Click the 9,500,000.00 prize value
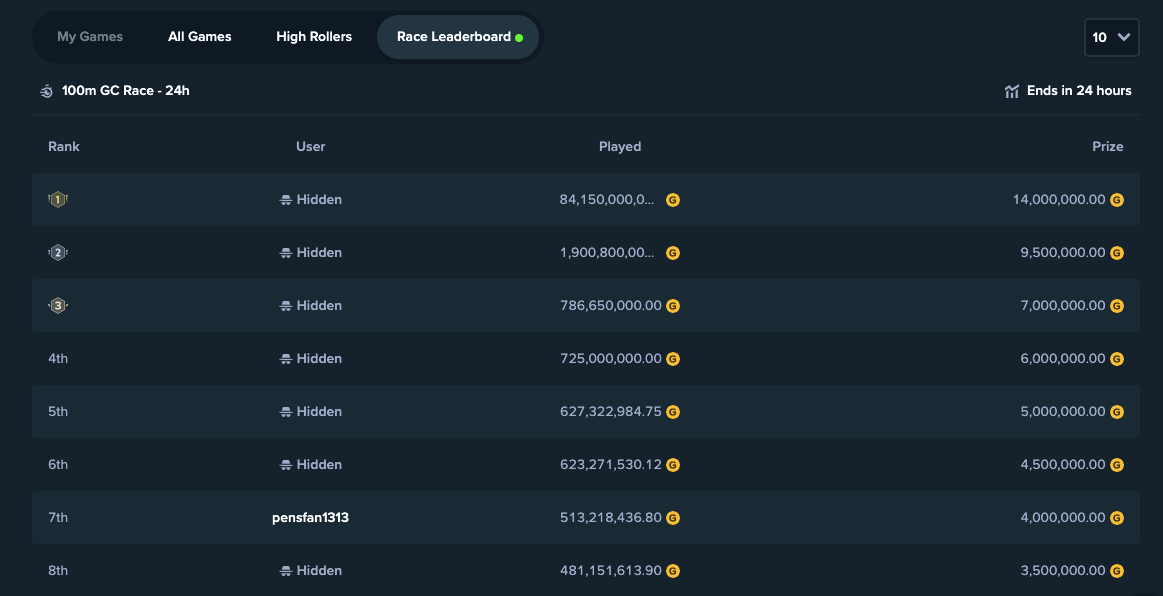Image resolution: width=1163 pixels, height=596 pixels. pos(1063,252)
